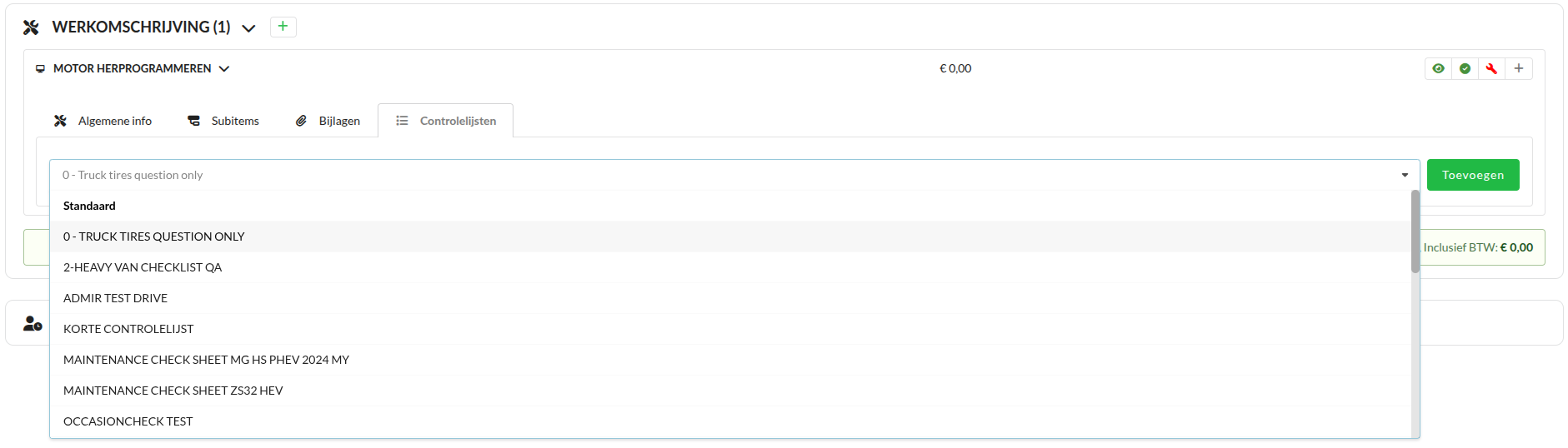This screenshot has height=448, width=1568.
Task: Click the gray plus icon in action group
Action: pyautogui.click(x=1519, y=68)
